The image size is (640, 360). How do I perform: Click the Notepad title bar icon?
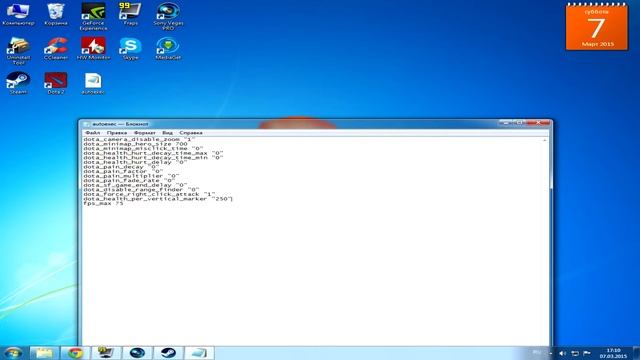87,124
